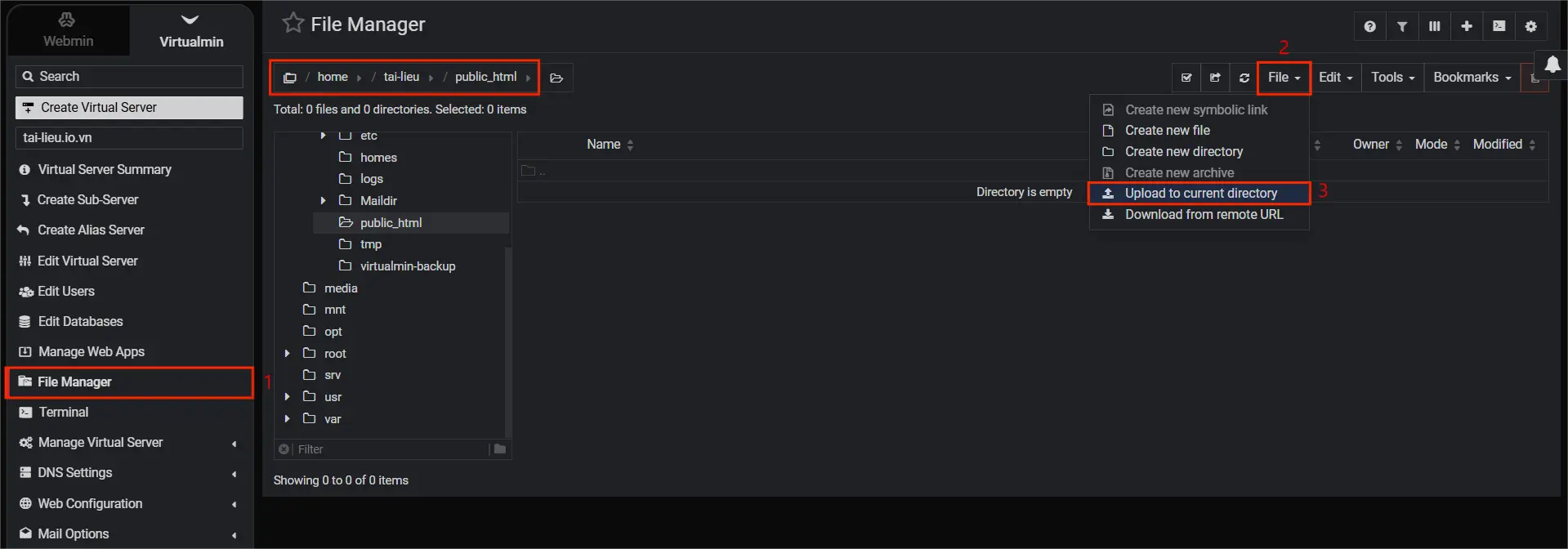Switch to the Webmin tab
Screen dimensions: 1568x549
pyautogui.click(x=68, y=30)
